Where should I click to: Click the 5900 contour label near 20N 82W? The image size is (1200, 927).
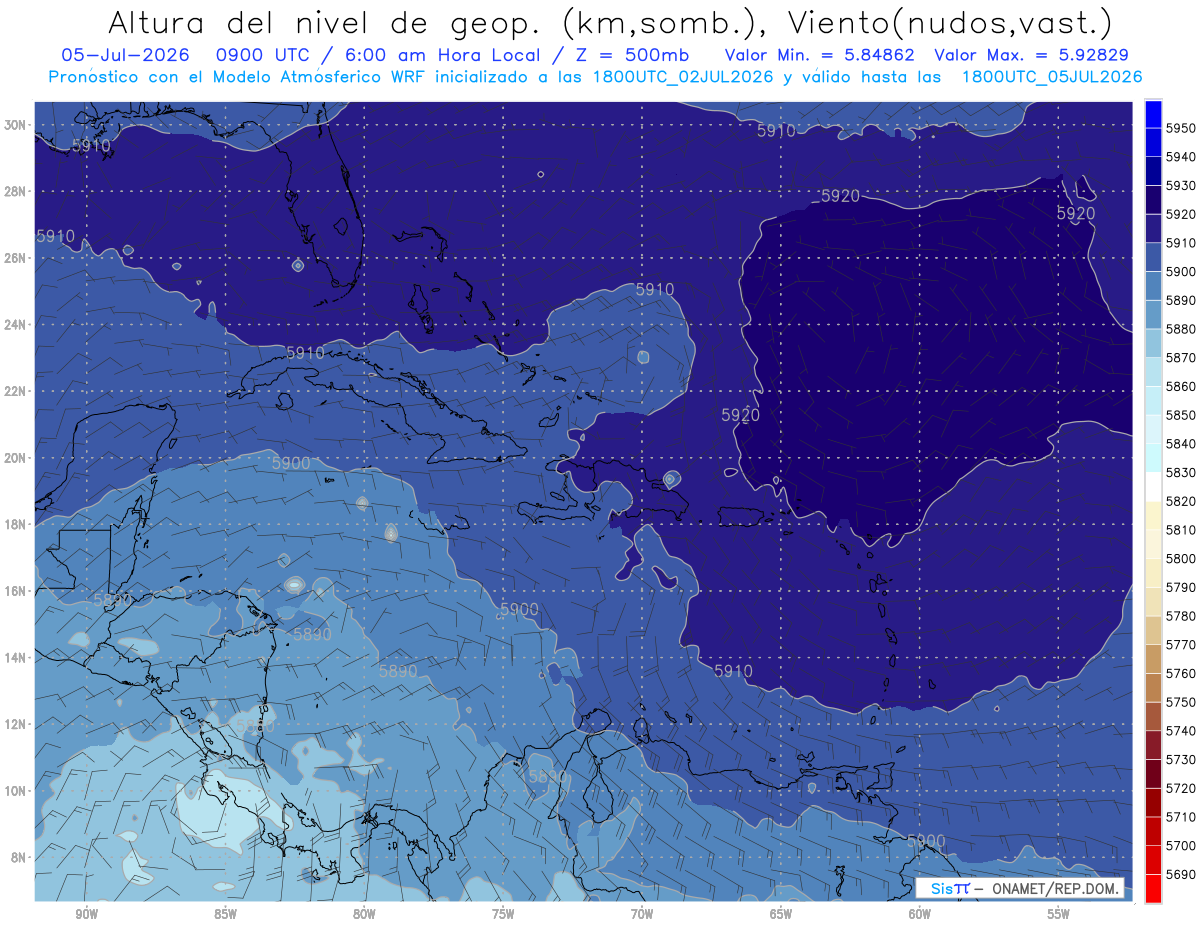click(x=291, y=463)
